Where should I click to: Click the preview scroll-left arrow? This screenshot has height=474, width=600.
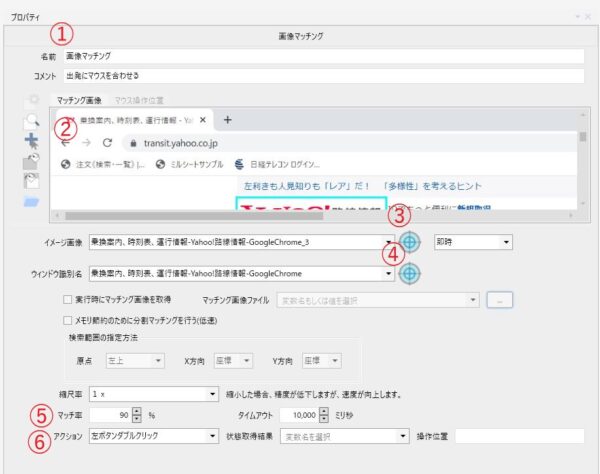tap(57, 216)
